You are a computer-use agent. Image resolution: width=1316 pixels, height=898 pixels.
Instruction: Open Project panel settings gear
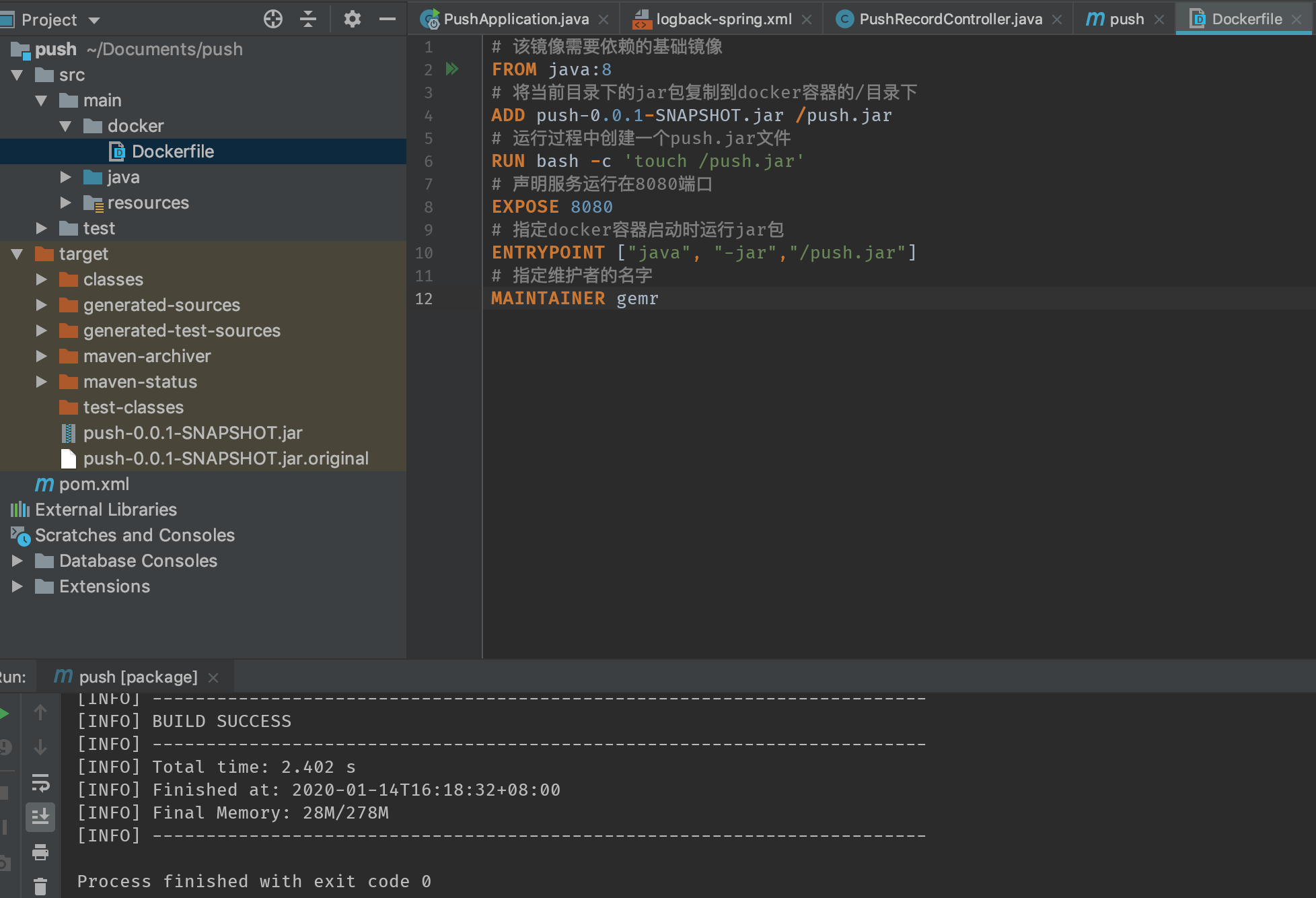[x=352, y=19]
